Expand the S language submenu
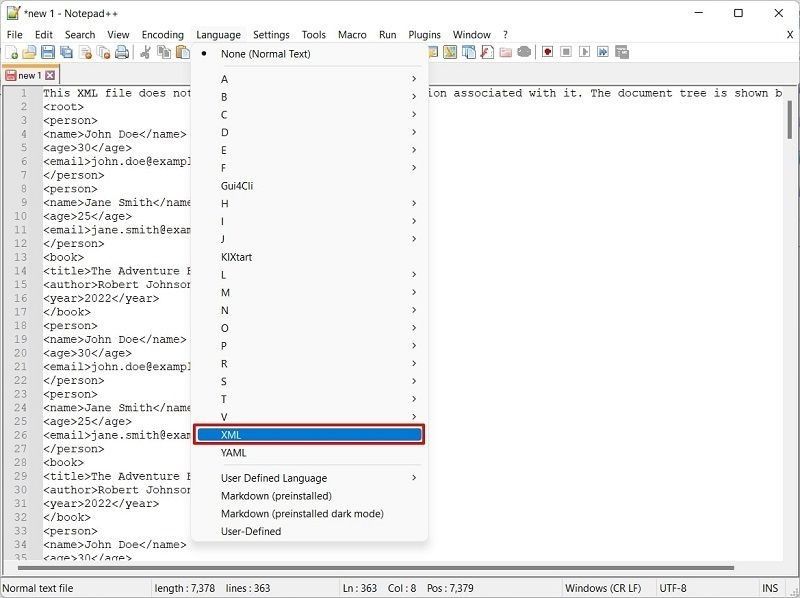The height and width of the screenshot is (598, 800). tap(309, 382)
